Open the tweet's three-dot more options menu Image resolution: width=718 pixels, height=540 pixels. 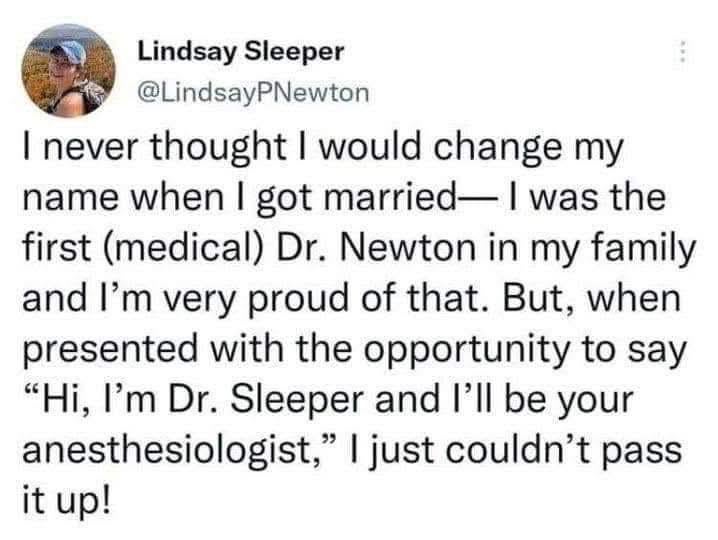[x=683, y=51]
